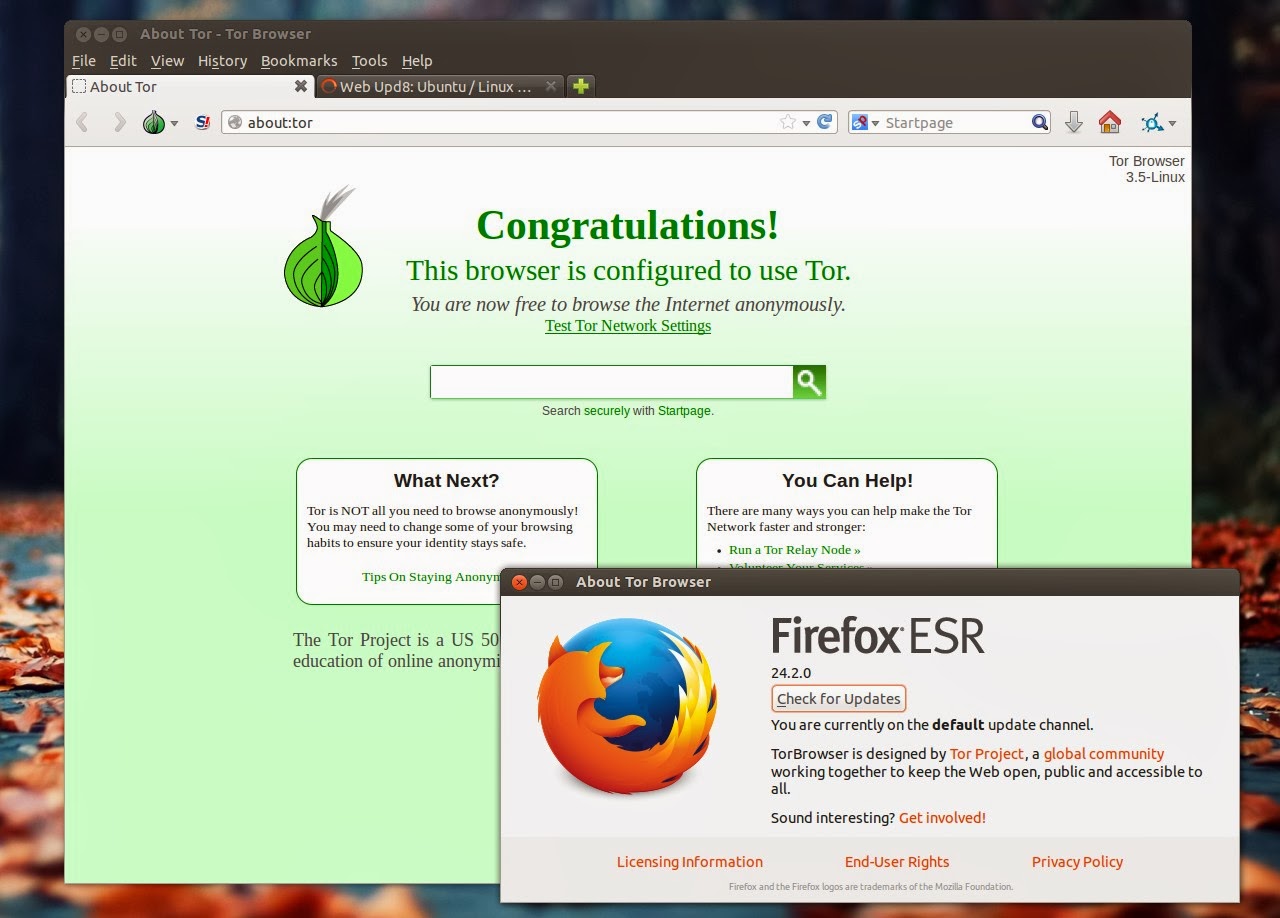
Task: Open the Edit menu
Action: [x=123, y=61]
